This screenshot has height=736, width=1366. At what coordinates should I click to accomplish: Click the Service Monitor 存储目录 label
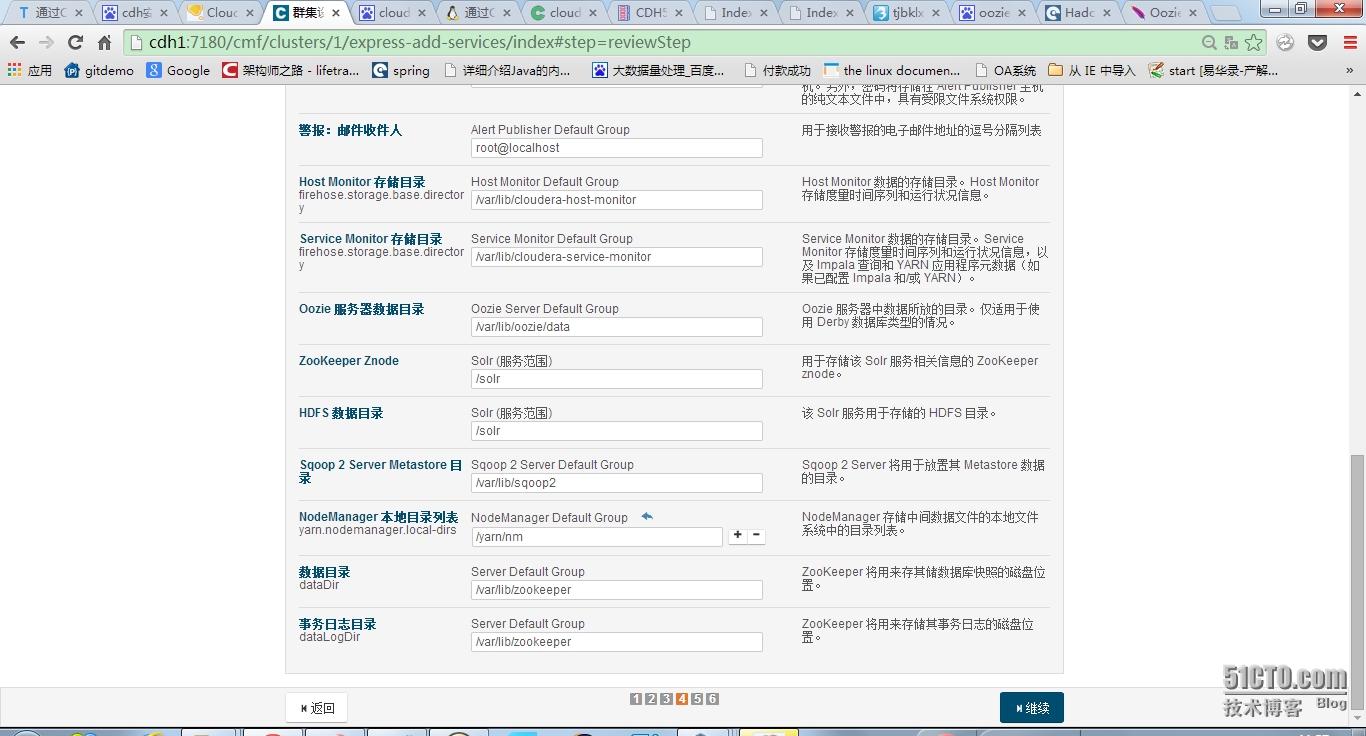coord(371,239)
